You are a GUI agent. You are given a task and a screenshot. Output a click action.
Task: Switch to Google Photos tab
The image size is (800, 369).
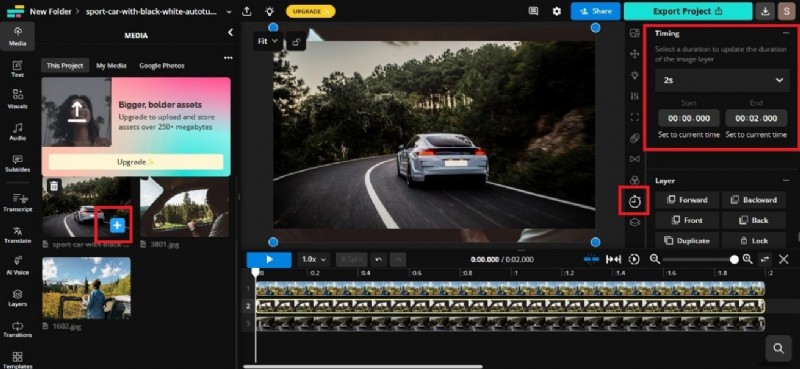162,65
